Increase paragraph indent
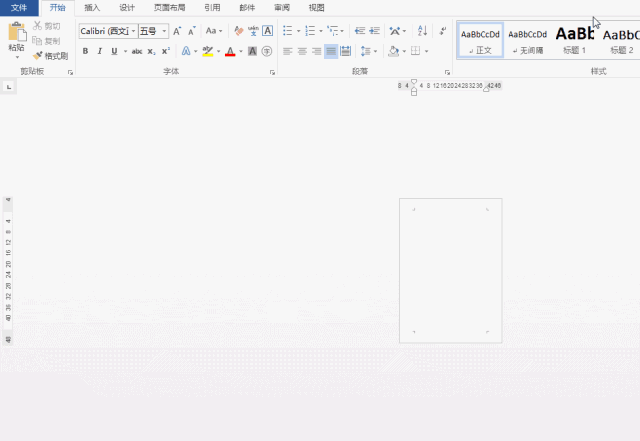Image resolution: width=640 pixels, height=441 pixels. [x=374, y=31]
